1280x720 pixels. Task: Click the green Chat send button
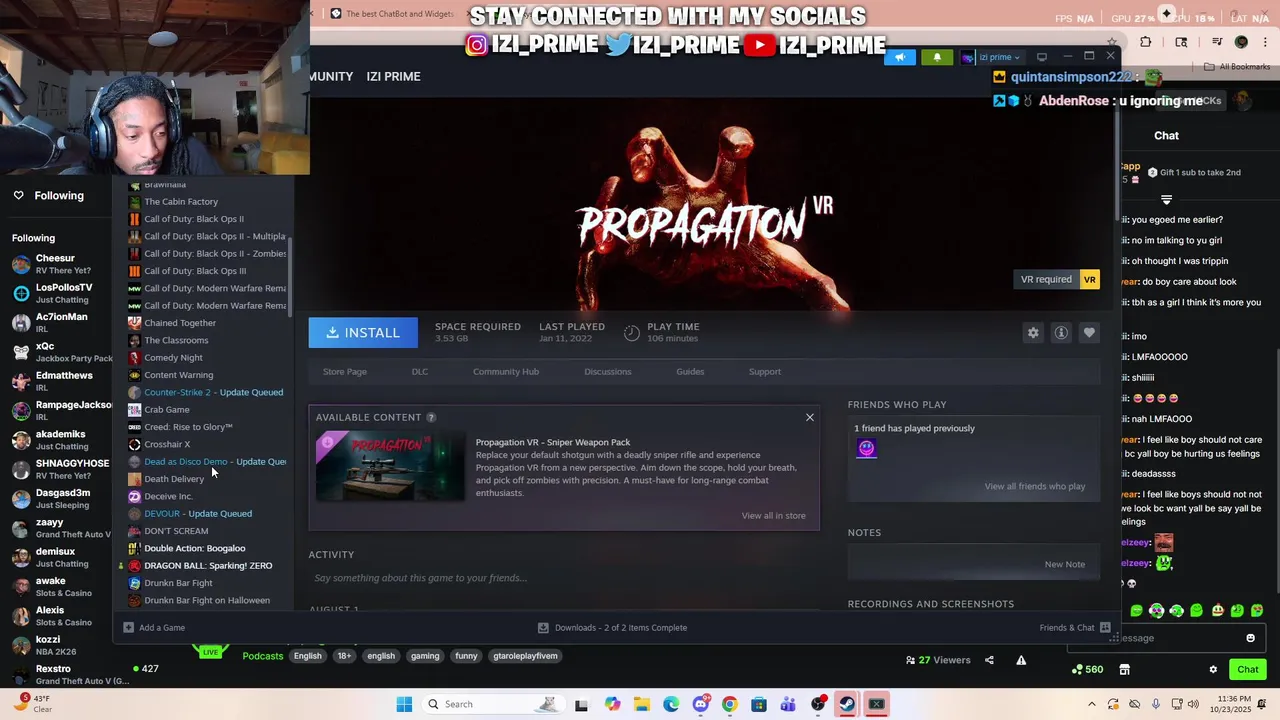[x=1248, y=669]
